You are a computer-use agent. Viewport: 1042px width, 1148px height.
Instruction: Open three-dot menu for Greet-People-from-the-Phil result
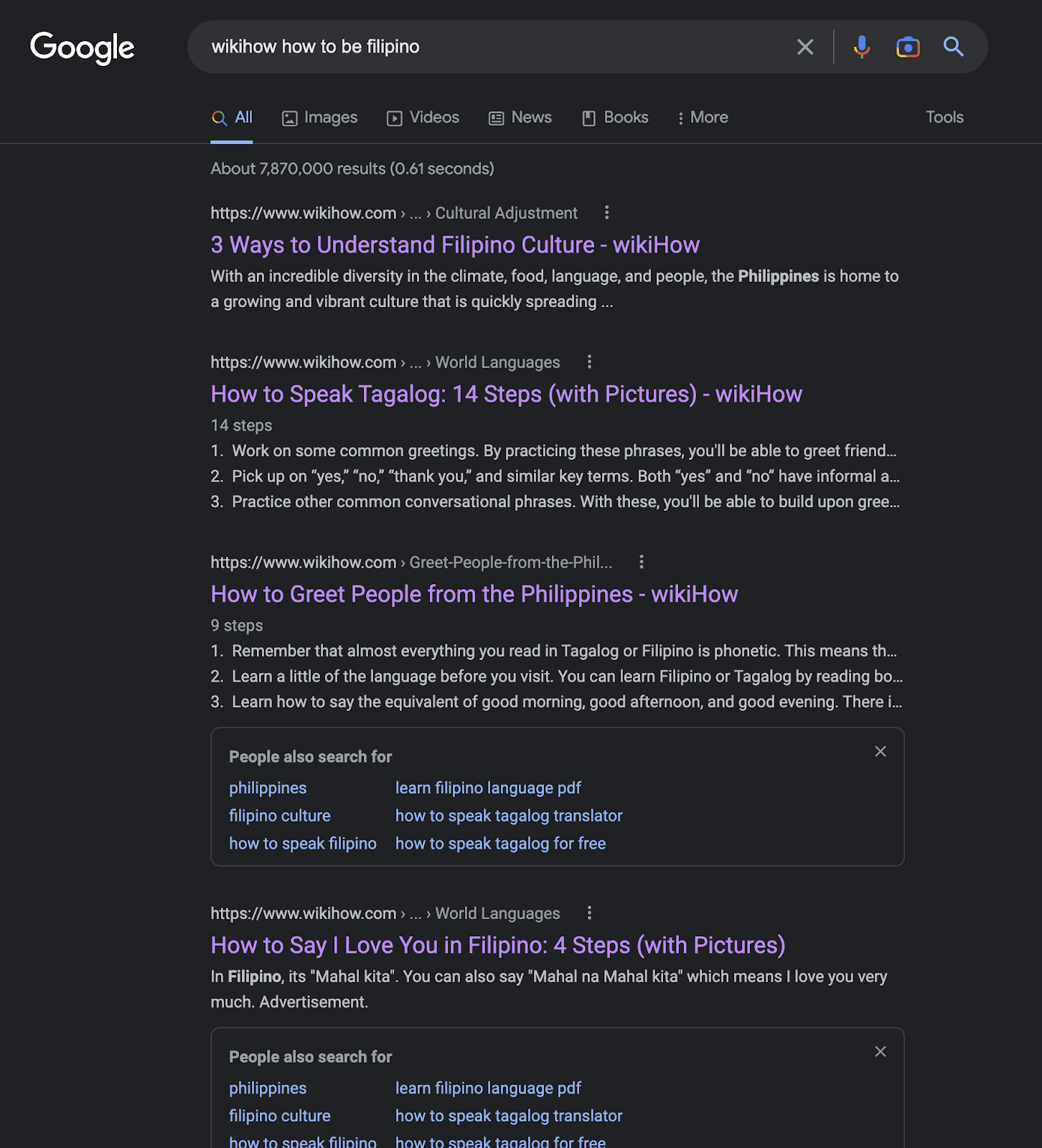point(642,562)
